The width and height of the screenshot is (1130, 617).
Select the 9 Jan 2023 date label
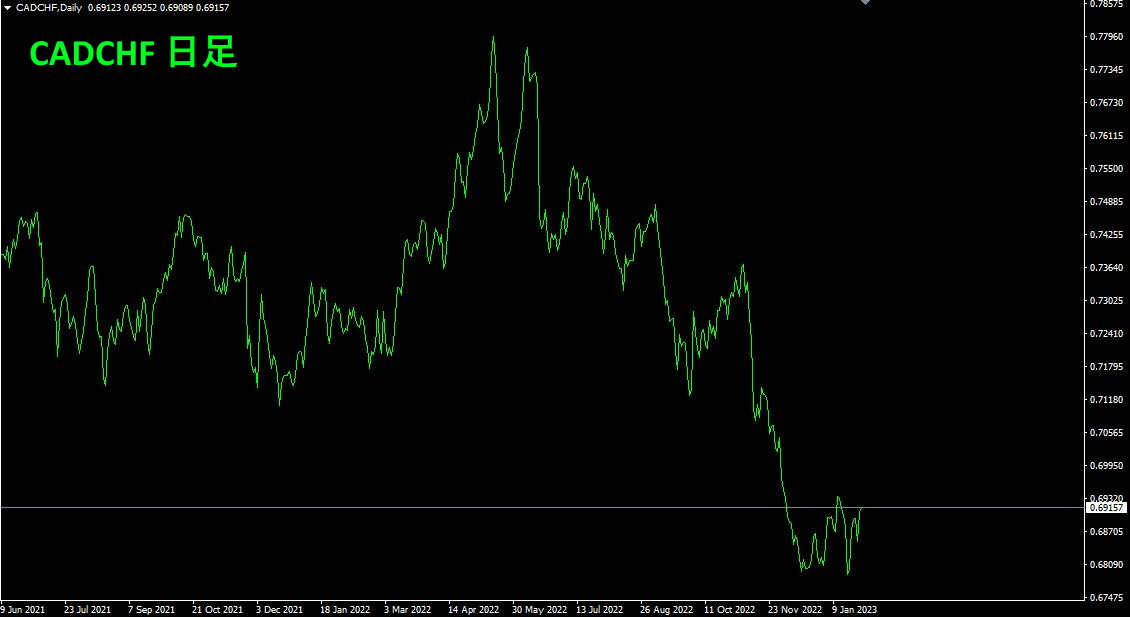coord(855,610)
